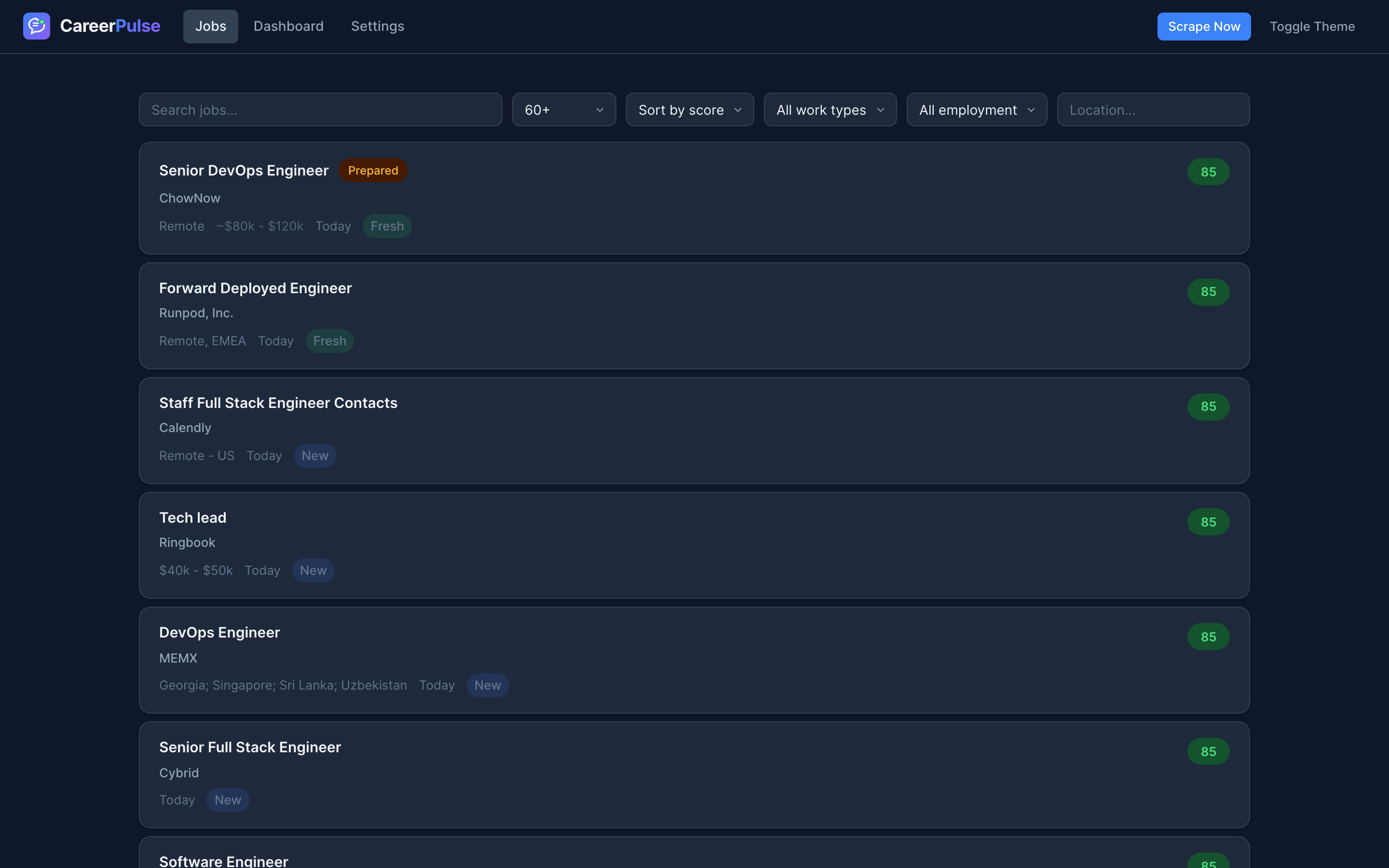Click the score badge on Senior DevOps Engineer

click(x=1208, y=171)
